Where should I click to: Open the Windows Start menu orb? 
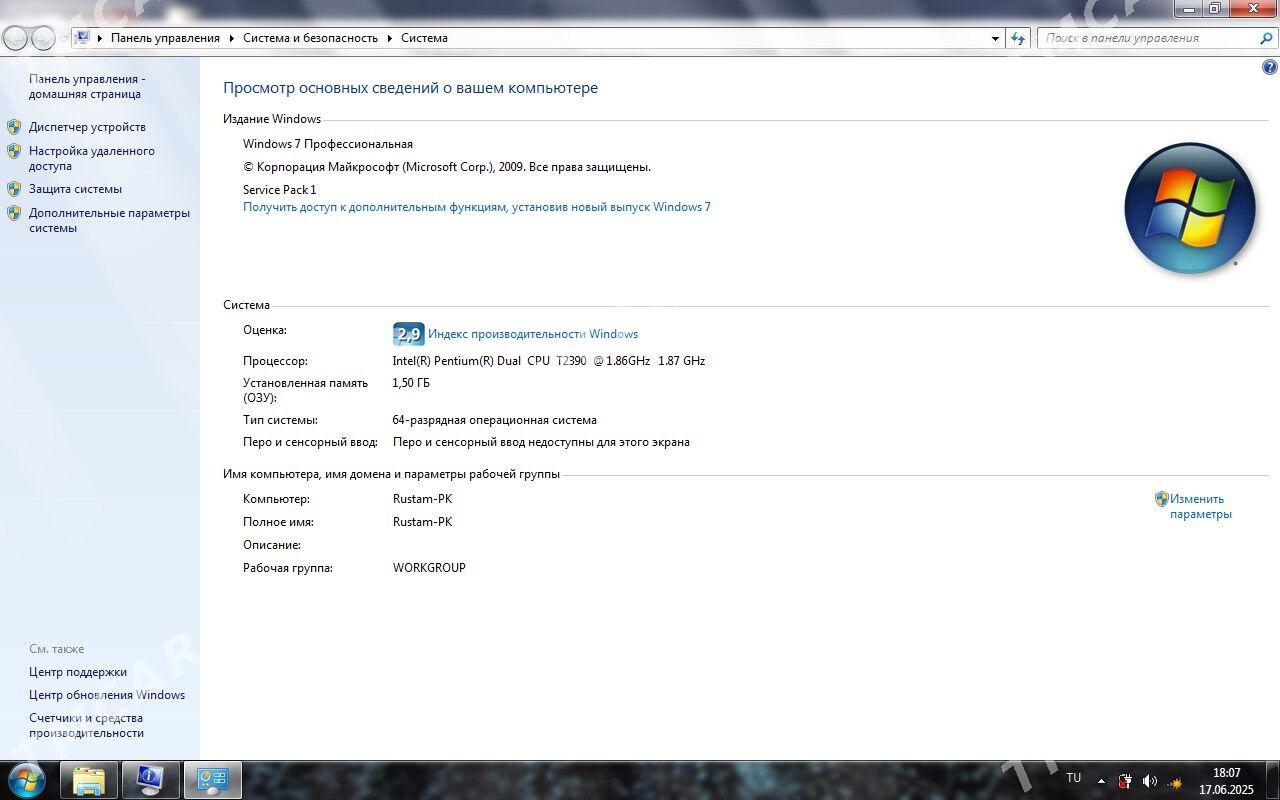(x=25, y=779)
